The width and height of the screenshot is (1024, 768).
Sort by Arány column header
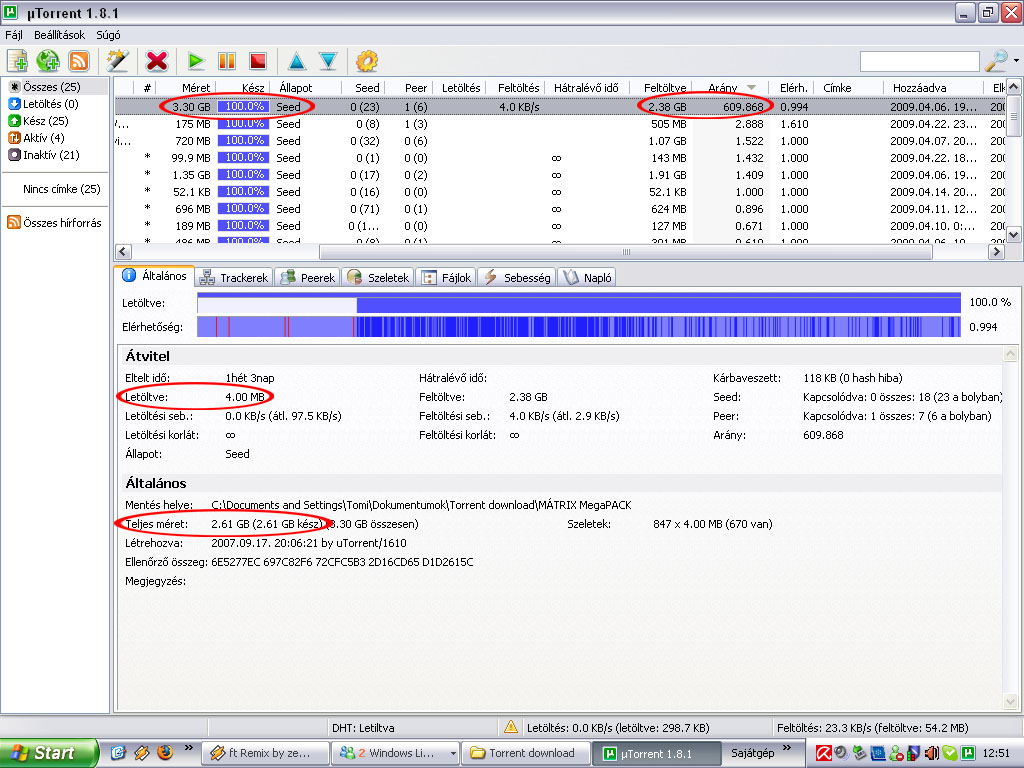click(730, 88)
